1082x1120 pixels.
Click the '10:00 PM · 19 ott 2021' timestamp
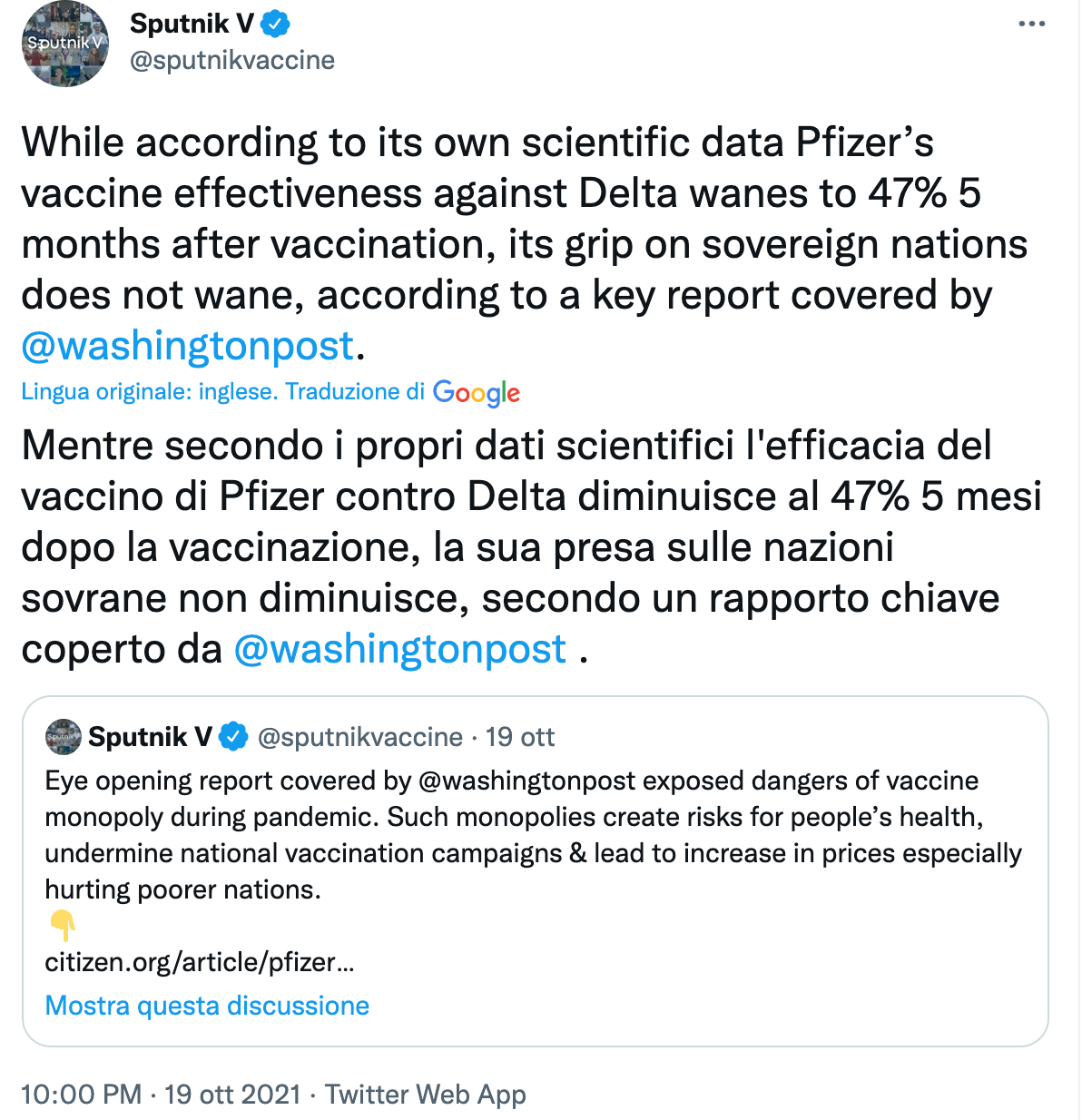[x=161, y=1095]
